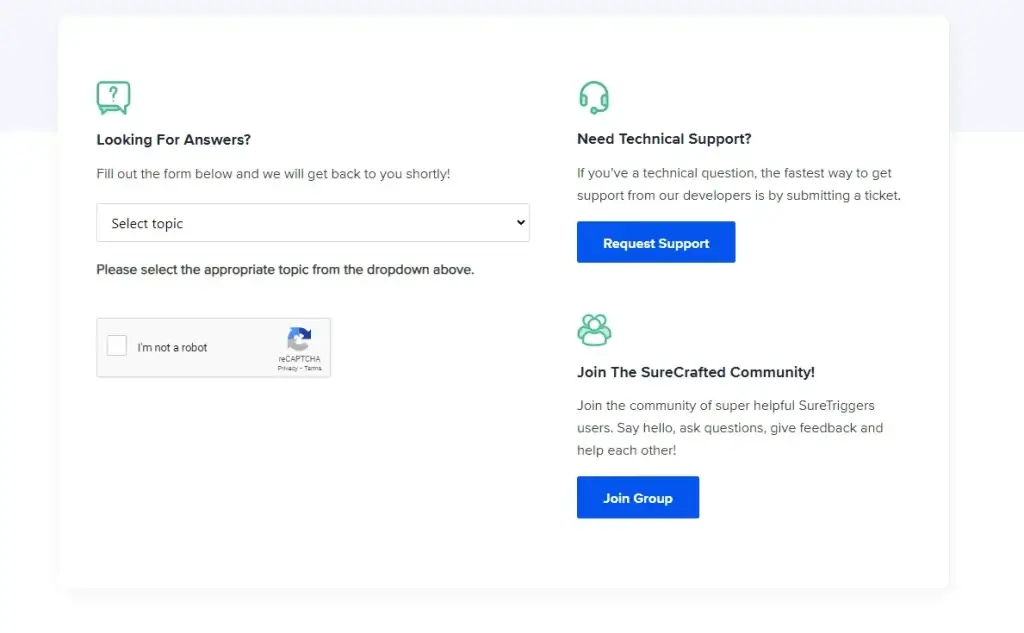Open the reCAPTCHA Terms link
Image resolution: width=1024 pixels, height=633 pixels.
click(x=315, y=368)
